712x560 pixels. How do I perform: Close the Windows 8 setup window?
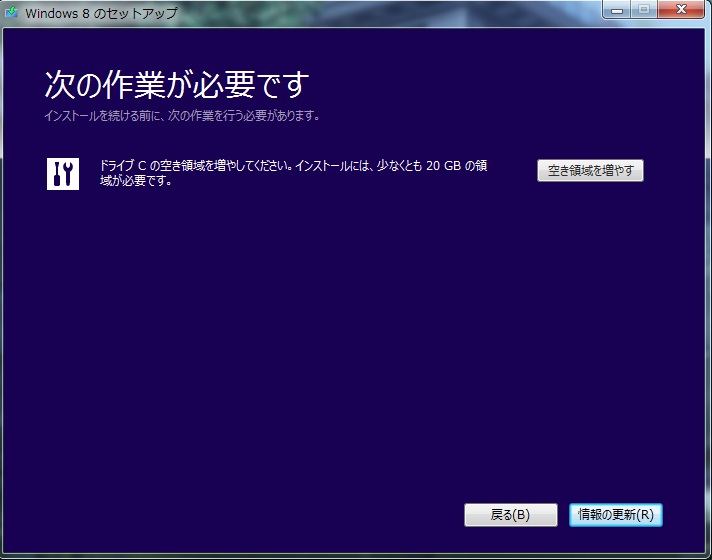coord(681,10)
